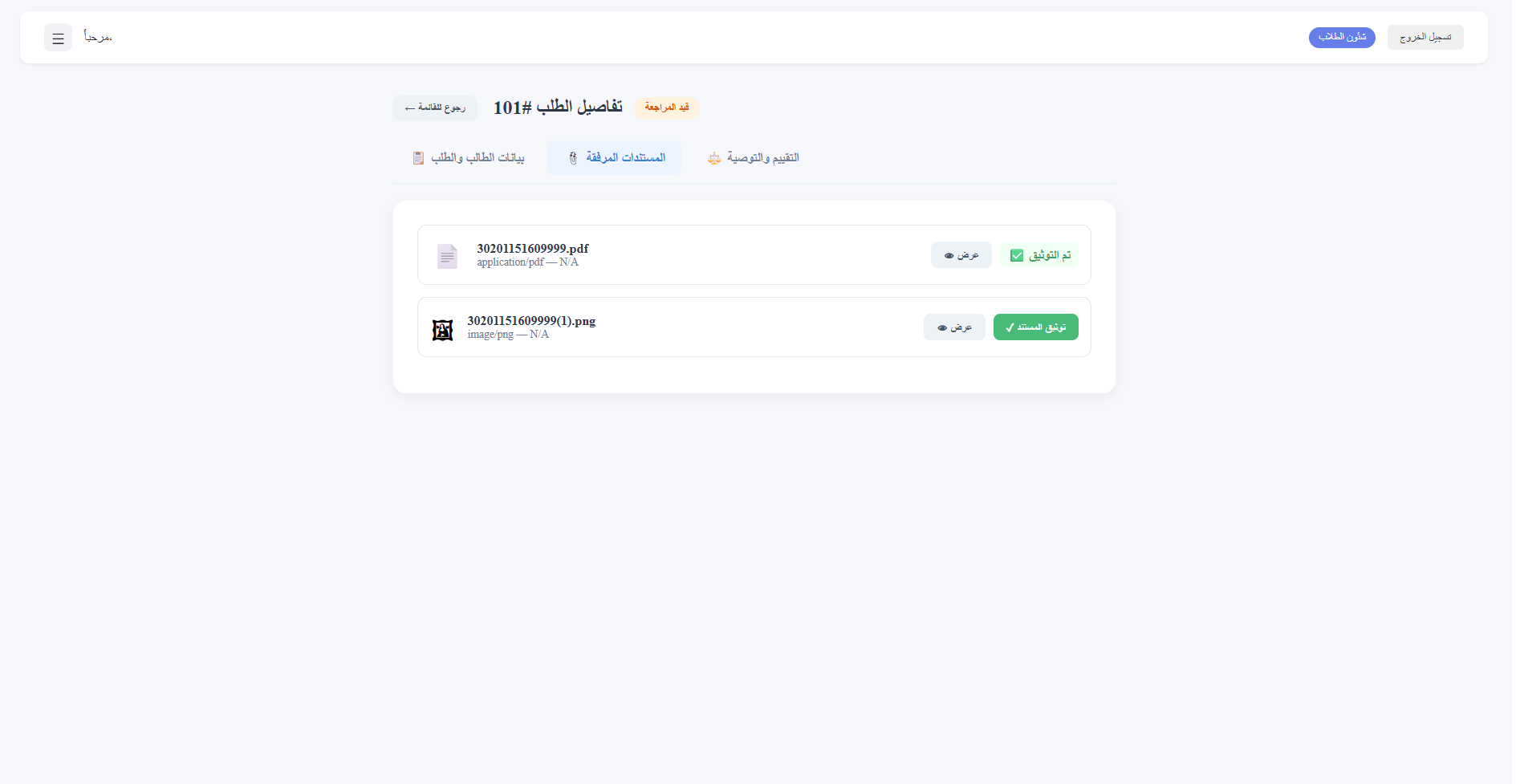
Task: Click تسجيل الخروج to log out
Action: point(1425,37)
